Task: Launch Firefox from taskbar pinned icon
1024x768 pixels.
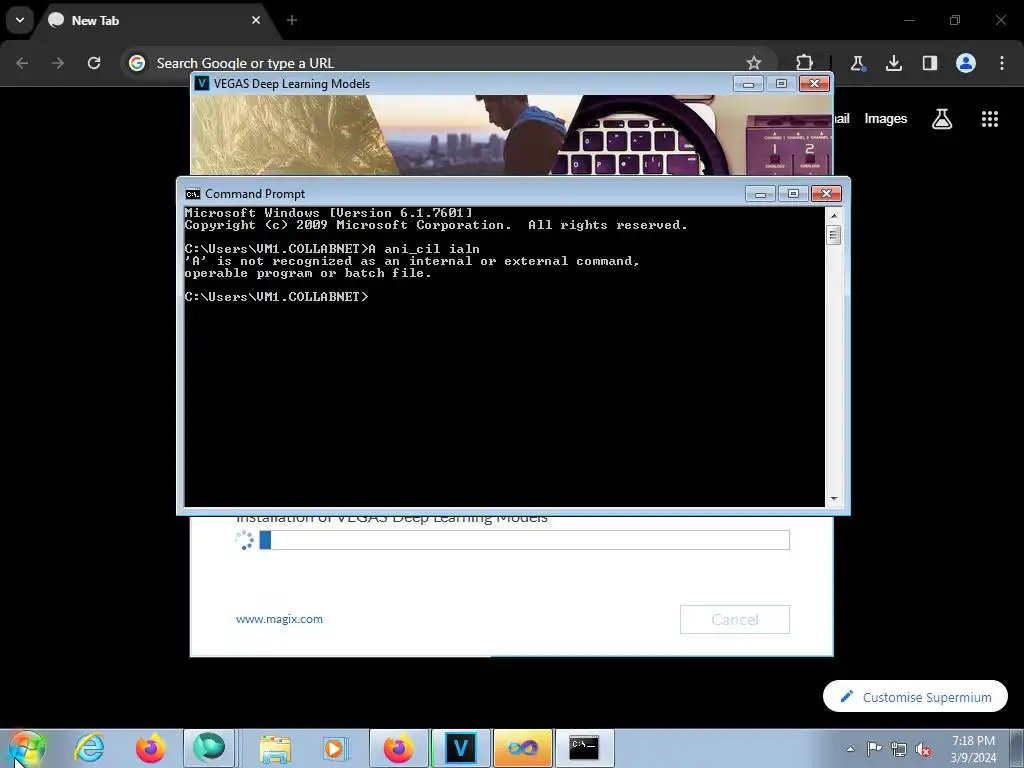Action: coord(150,748)
